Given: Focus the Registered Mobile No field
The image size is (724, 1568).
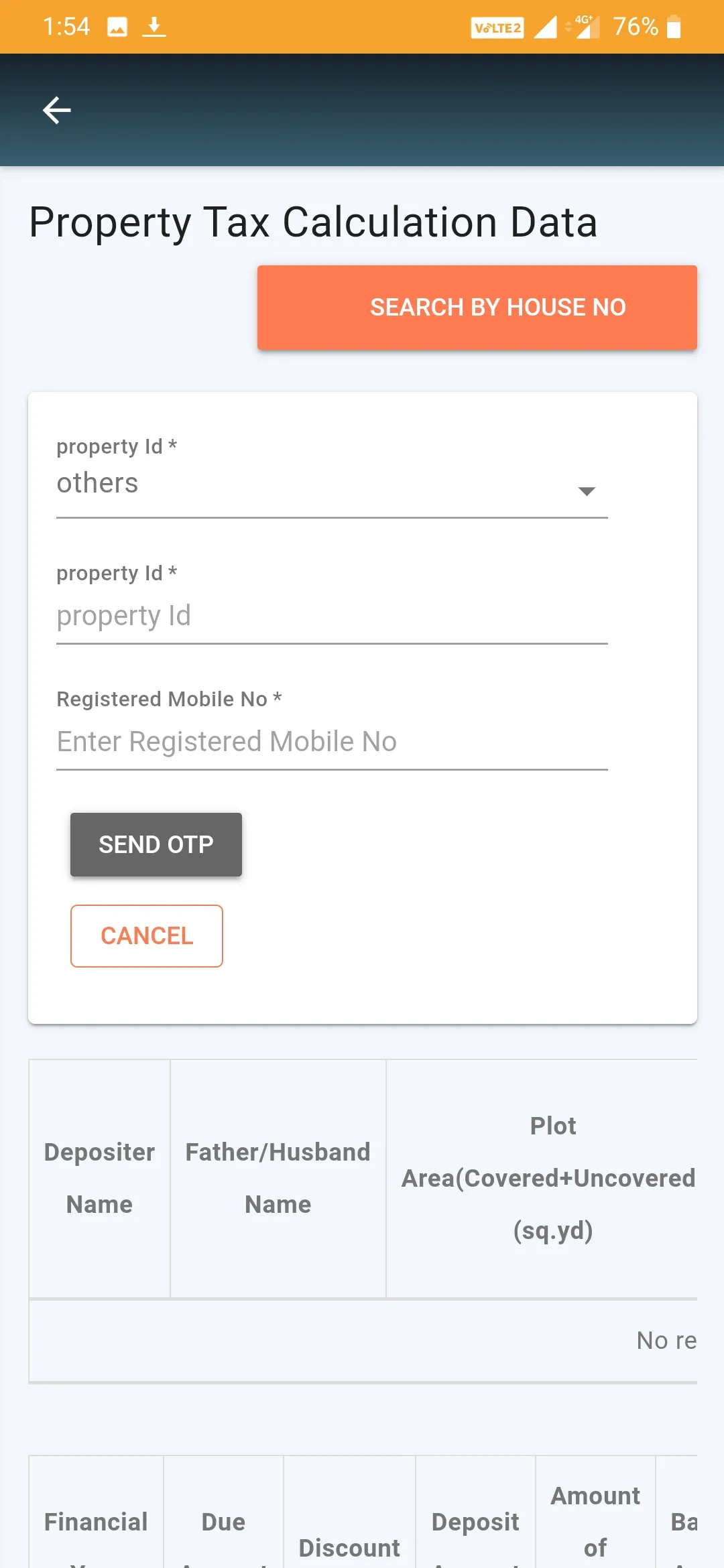Looking at the screenshot, I should [332, 742].
